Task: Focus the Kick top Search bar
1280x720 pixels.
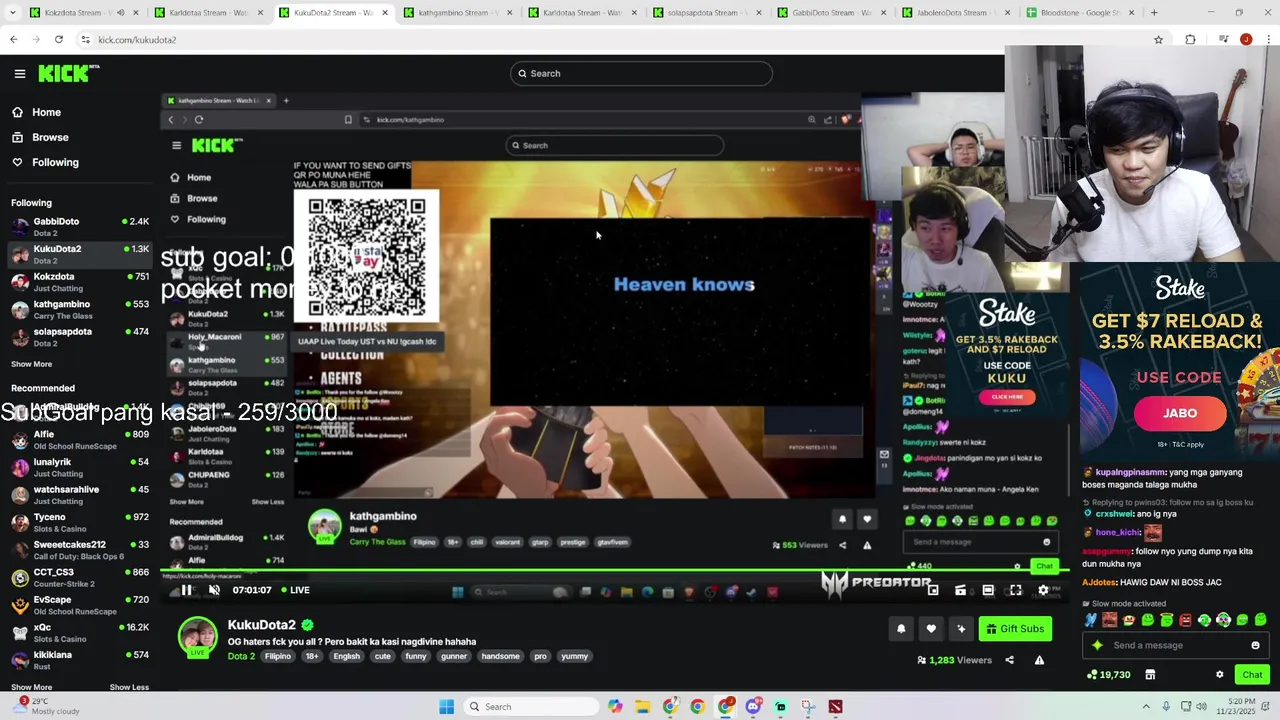Action: coord(641,73)
